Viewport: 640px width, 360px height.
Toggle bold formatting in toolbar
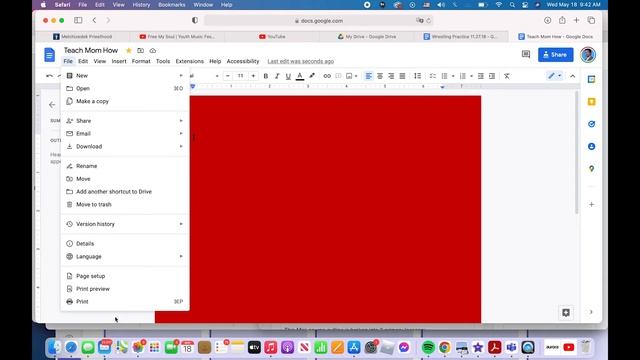(266, 76)
